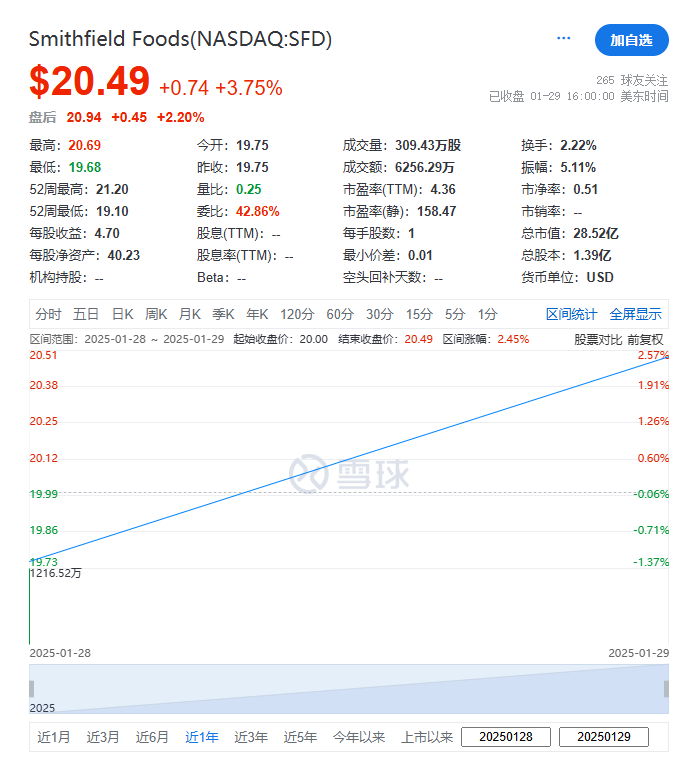The image size is (693, 760).
Task: Click the $20.49 current price
Action: tap(90, 81)
